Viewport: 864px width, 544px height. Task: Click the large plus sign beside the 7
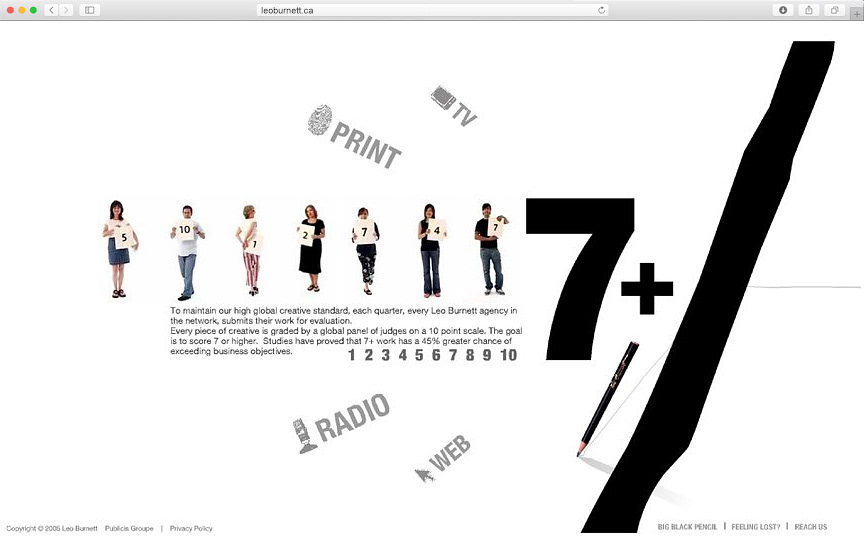(647, 288)
